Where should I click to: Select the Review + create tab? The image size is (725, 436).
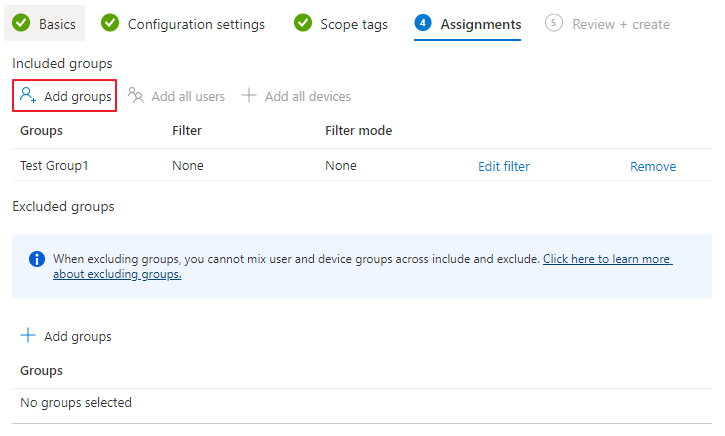point(608,23)
